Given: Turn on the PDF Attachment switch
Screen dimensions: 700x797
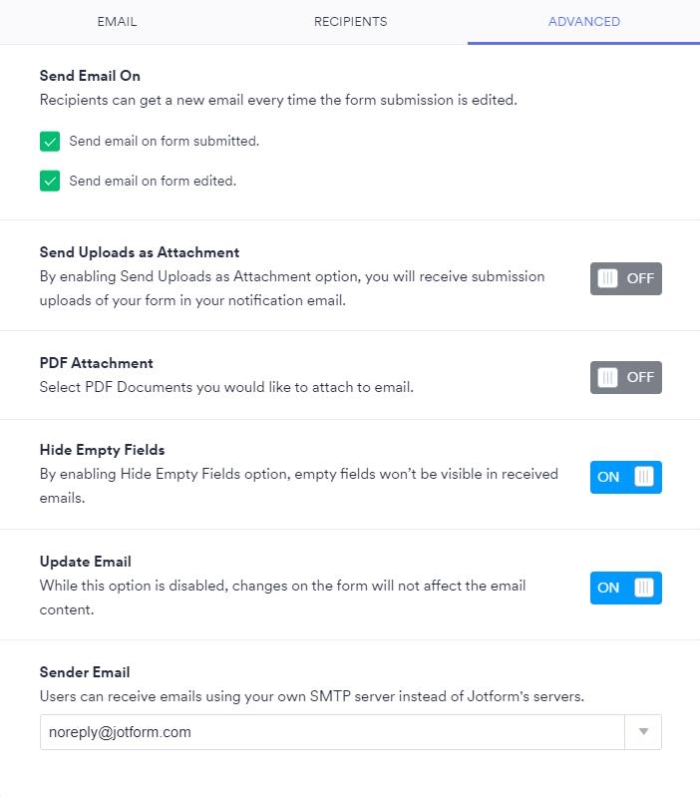Looking at the screenshot, I should (625, 377).
